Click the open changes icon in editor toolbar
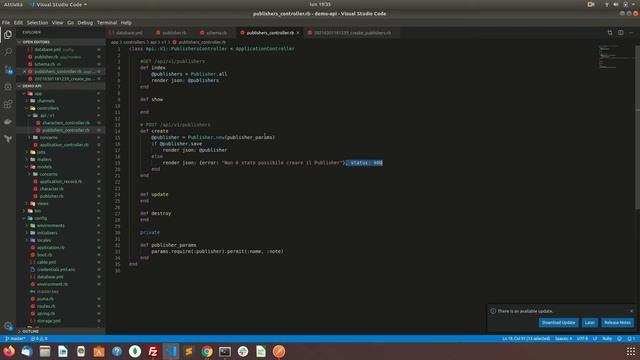640x360 pixels. (610, 33)
